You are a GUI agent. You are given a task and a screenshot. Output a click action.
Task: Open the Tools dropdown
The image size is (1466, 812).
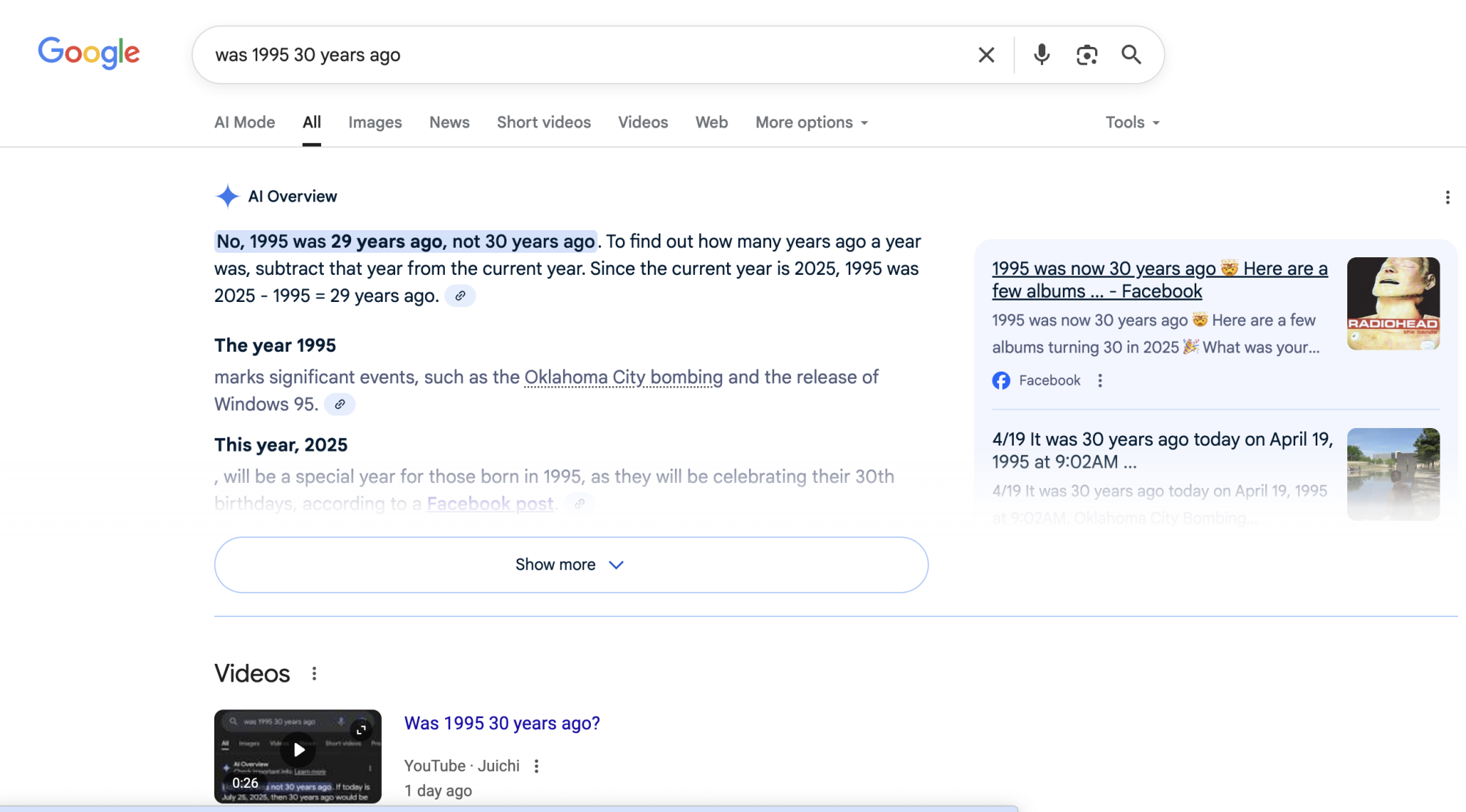1132,122
